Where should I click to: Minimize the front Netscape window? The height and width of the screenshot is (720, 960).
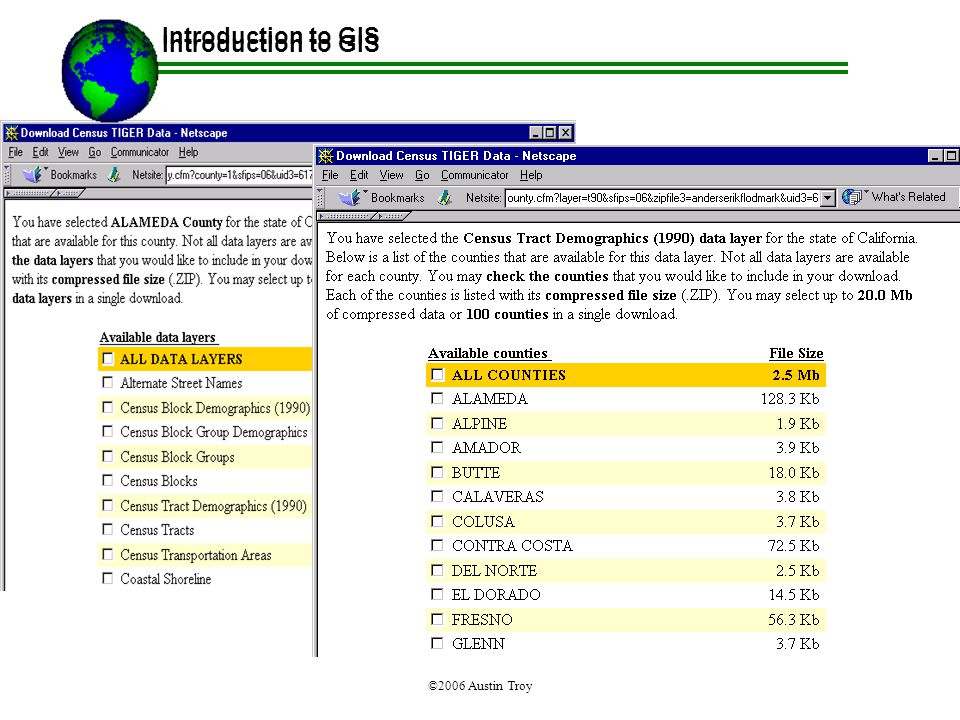click(935, 156)
